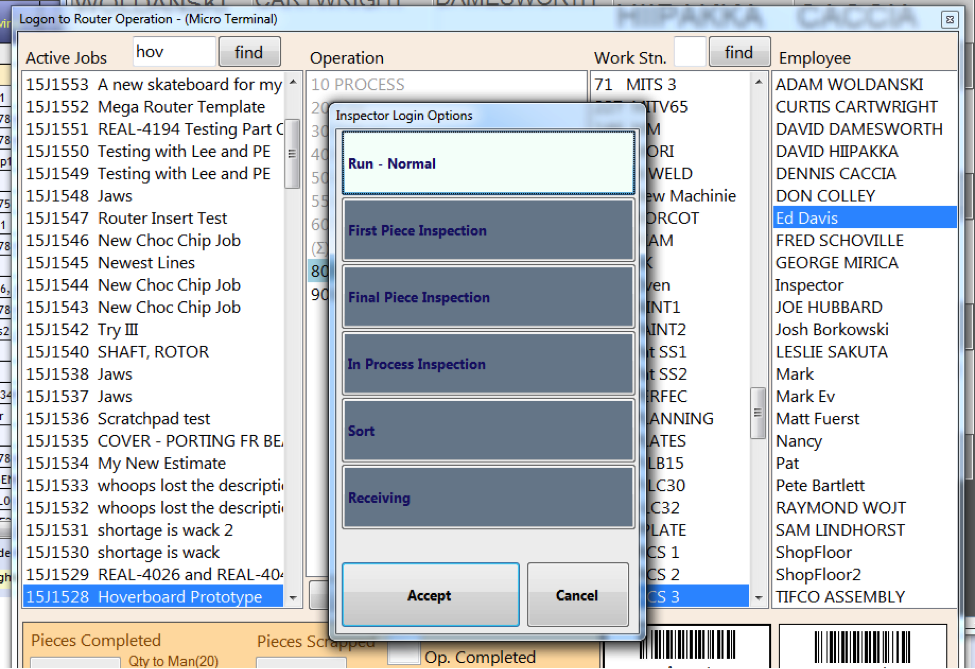Image resolution: width=975 pixels, height=669 pixels.
Task: Select employee DENNIS CACCIA
Action: [828, 173]
